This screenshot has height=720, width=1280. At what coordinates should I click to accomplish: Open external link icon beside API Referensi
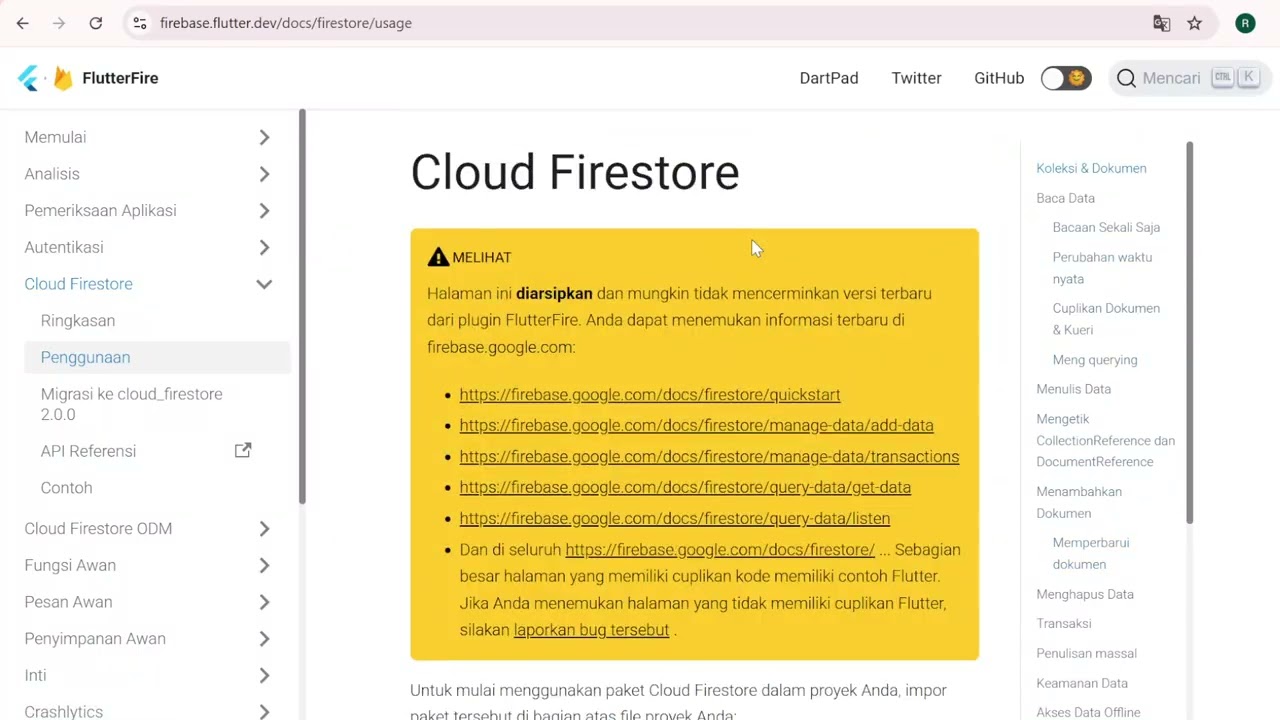(243, 451)
